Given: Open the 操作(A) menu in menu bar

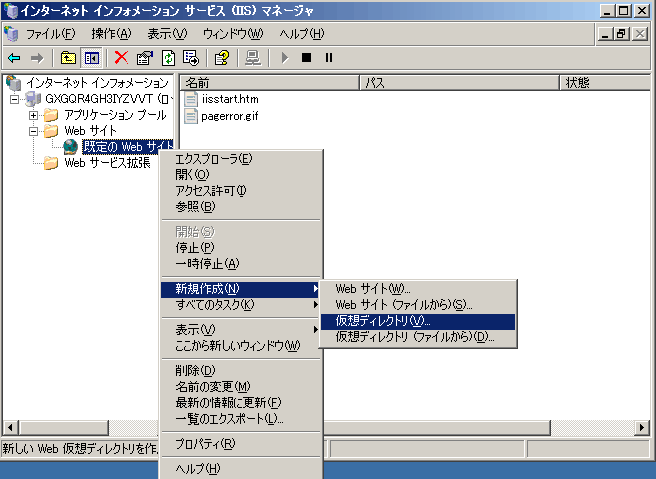Looking at the screenshot, I should point(110,34).
